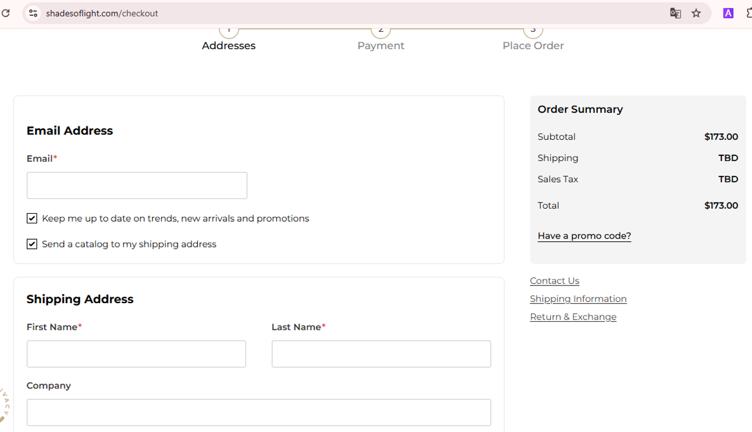Toggle the trends and promotions email checkbox
Viewport: 752px width, 432px height.
(32, 218)
